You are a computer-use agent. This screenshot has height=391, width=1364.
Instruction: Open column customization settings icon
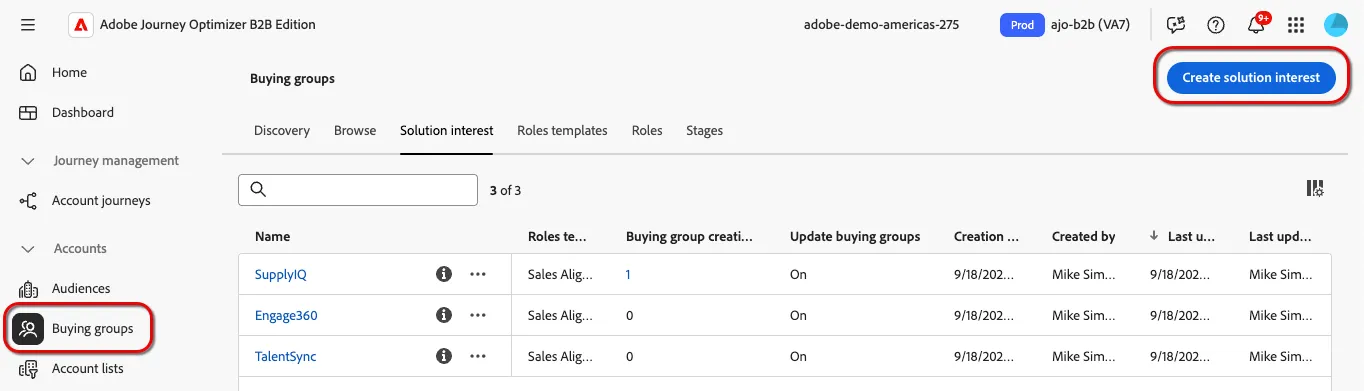pos(1315,189)
